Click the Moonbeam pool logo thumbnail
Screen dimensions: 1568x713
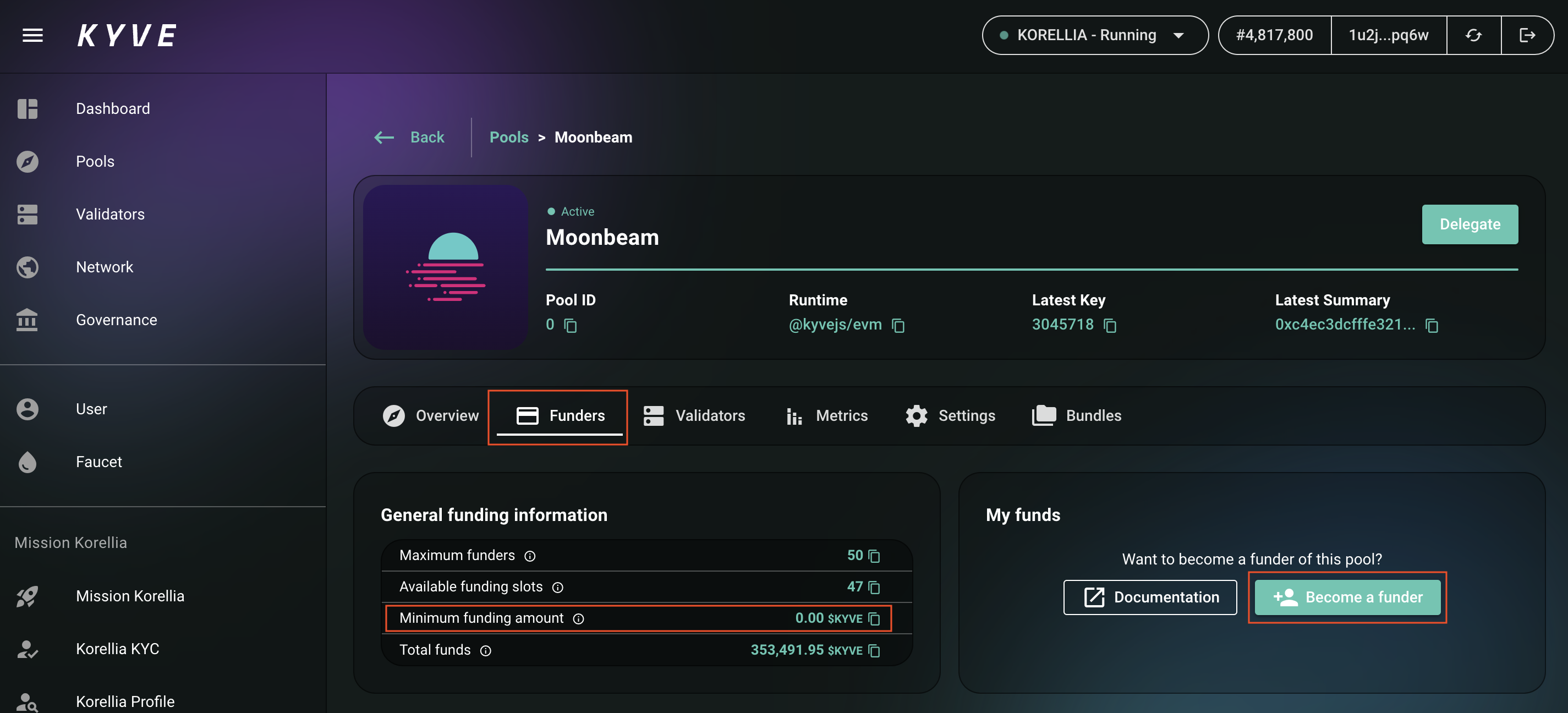[446, 267]
